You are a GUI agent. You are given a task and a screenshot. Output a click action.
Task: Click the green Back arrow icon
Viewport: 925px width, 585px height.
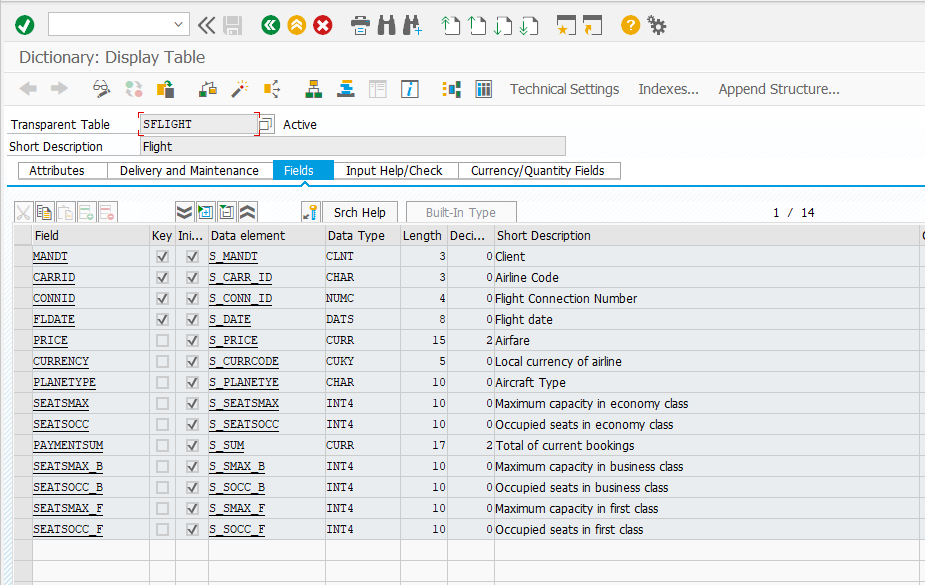pyautogui.click(x=269, y=25)
